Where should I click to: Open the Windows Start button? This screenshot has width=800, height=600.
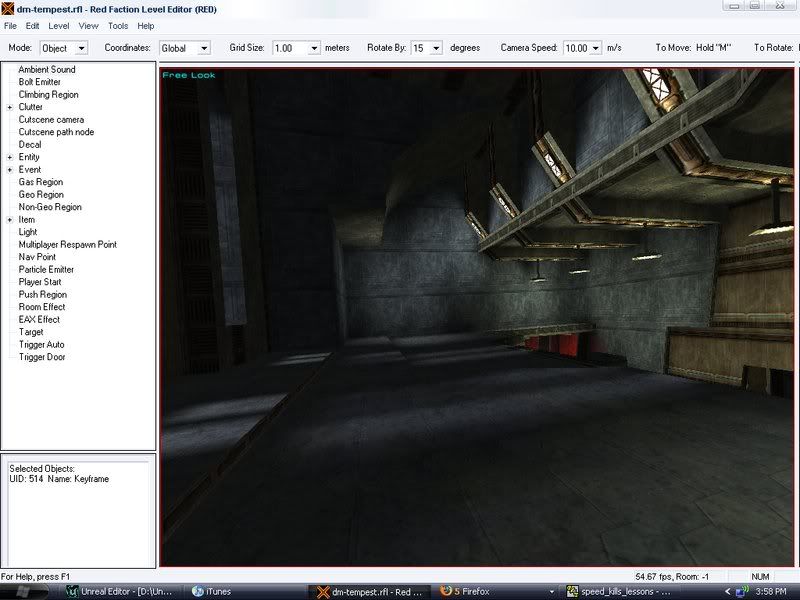click(x=24, y=592)
